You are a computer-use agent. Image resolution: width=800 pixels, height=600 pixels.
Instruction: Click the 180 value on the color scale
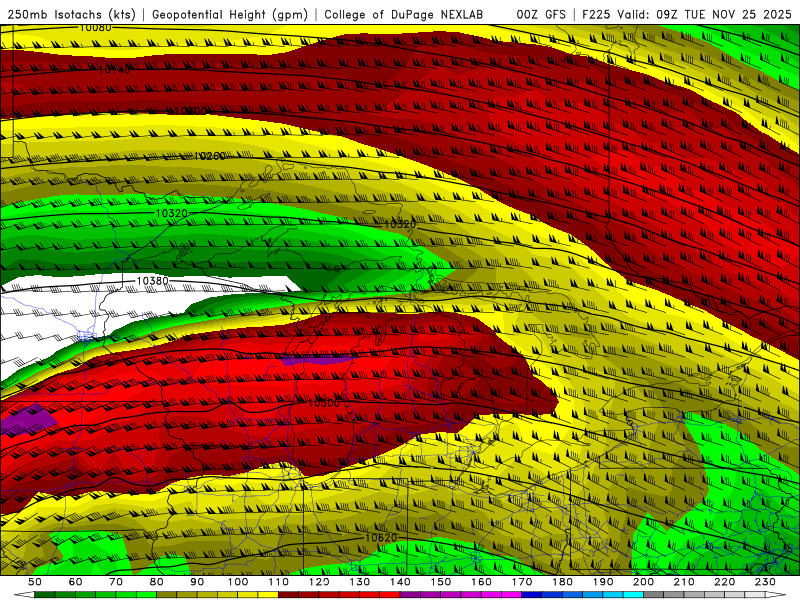pyautogui.click(x=562, y=582)
